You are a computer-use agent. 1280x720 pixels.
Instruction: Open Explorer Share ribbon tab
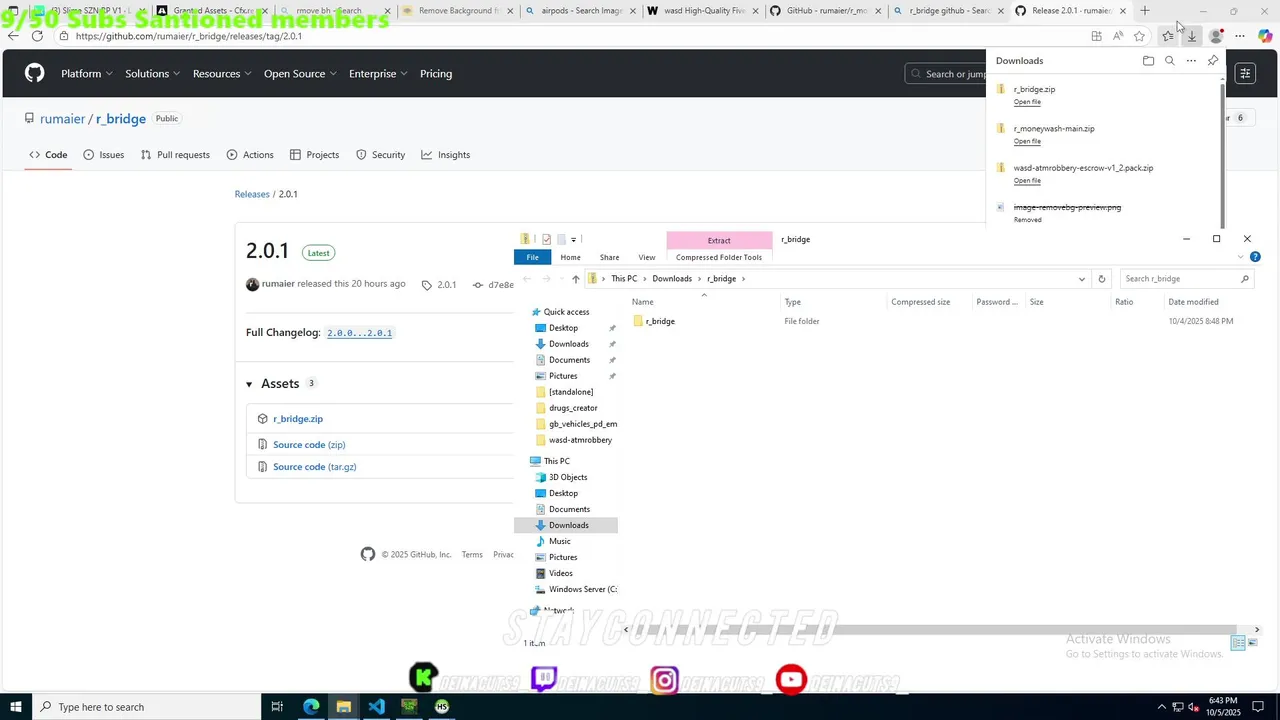pos(609,257)
